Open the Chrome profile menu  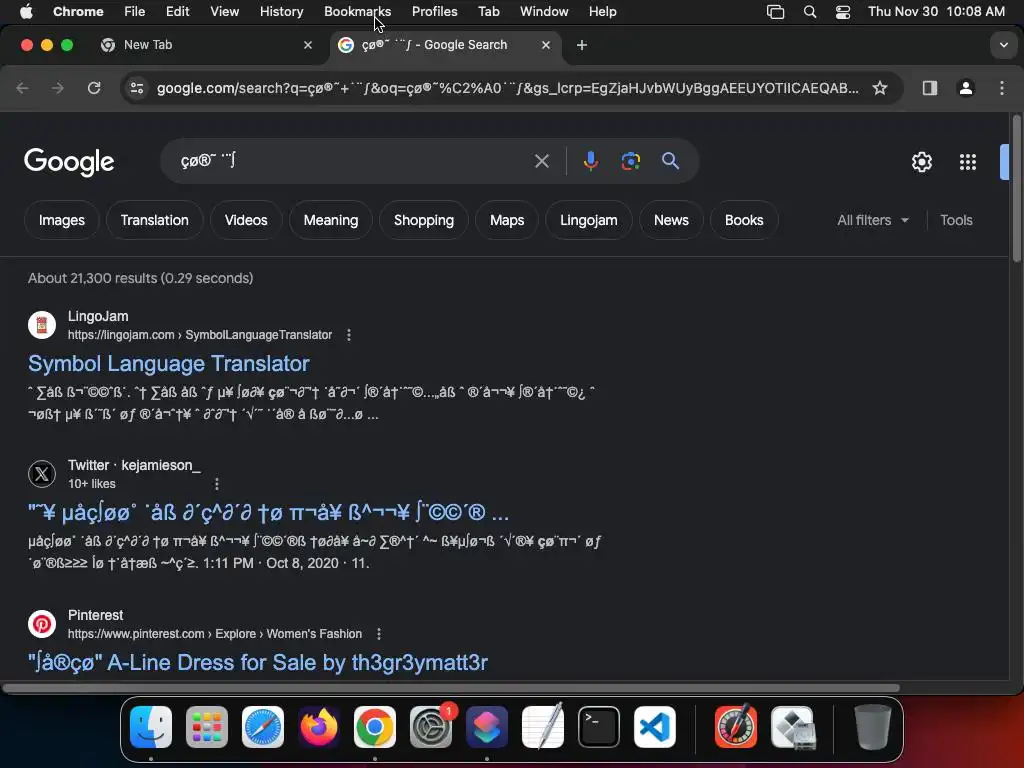point(965,88)
